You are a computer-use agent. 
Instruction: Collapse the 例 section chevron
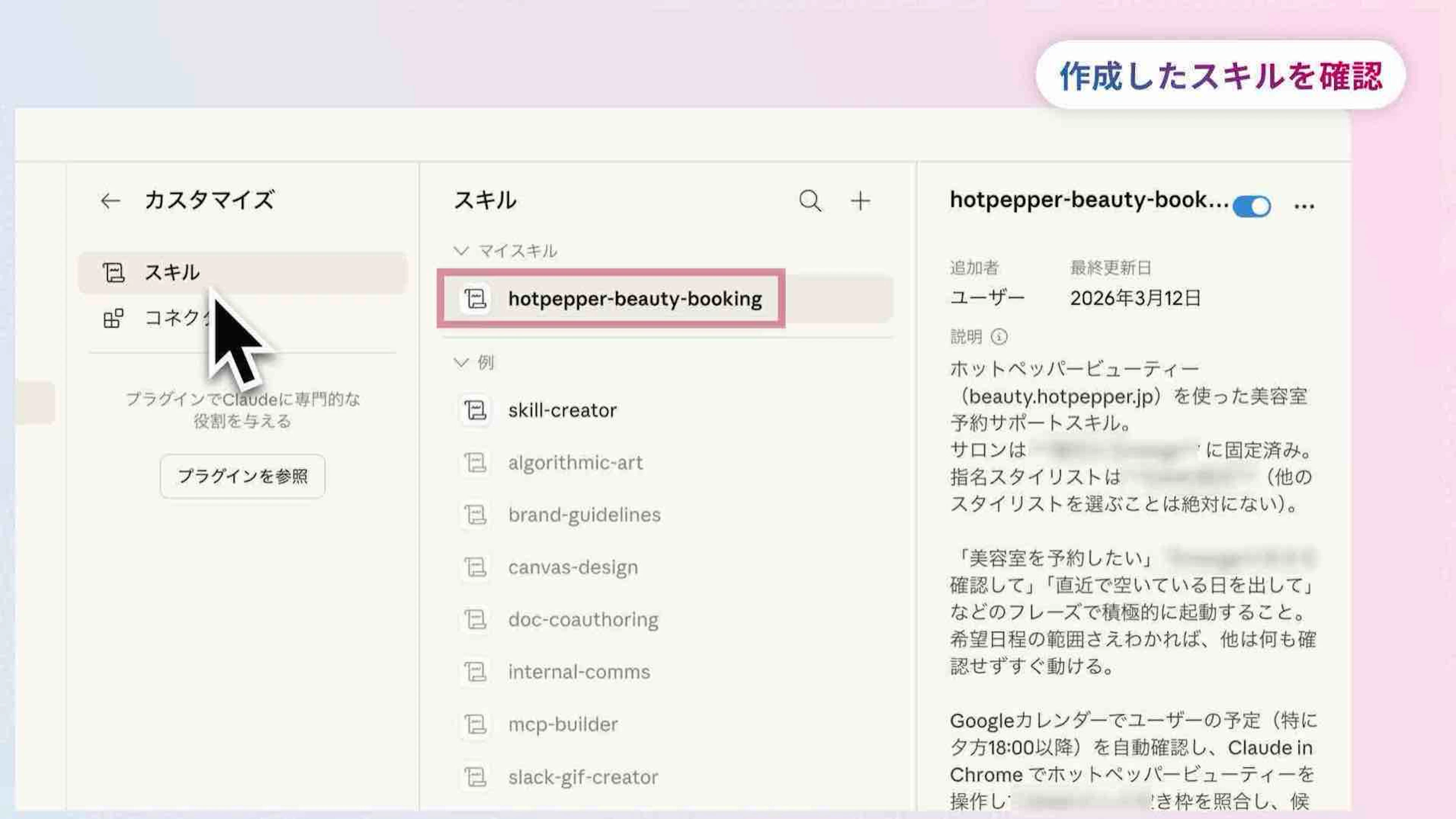[461, 362]
